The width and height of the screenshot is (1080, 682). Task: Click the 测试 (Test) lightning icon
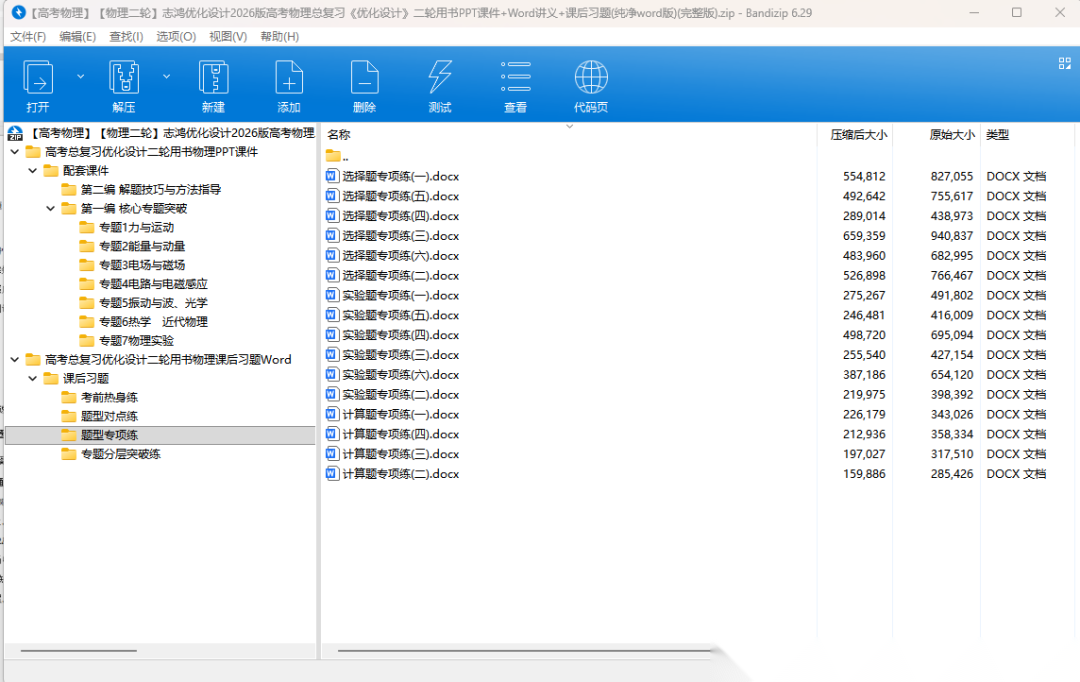pos(440,78)
